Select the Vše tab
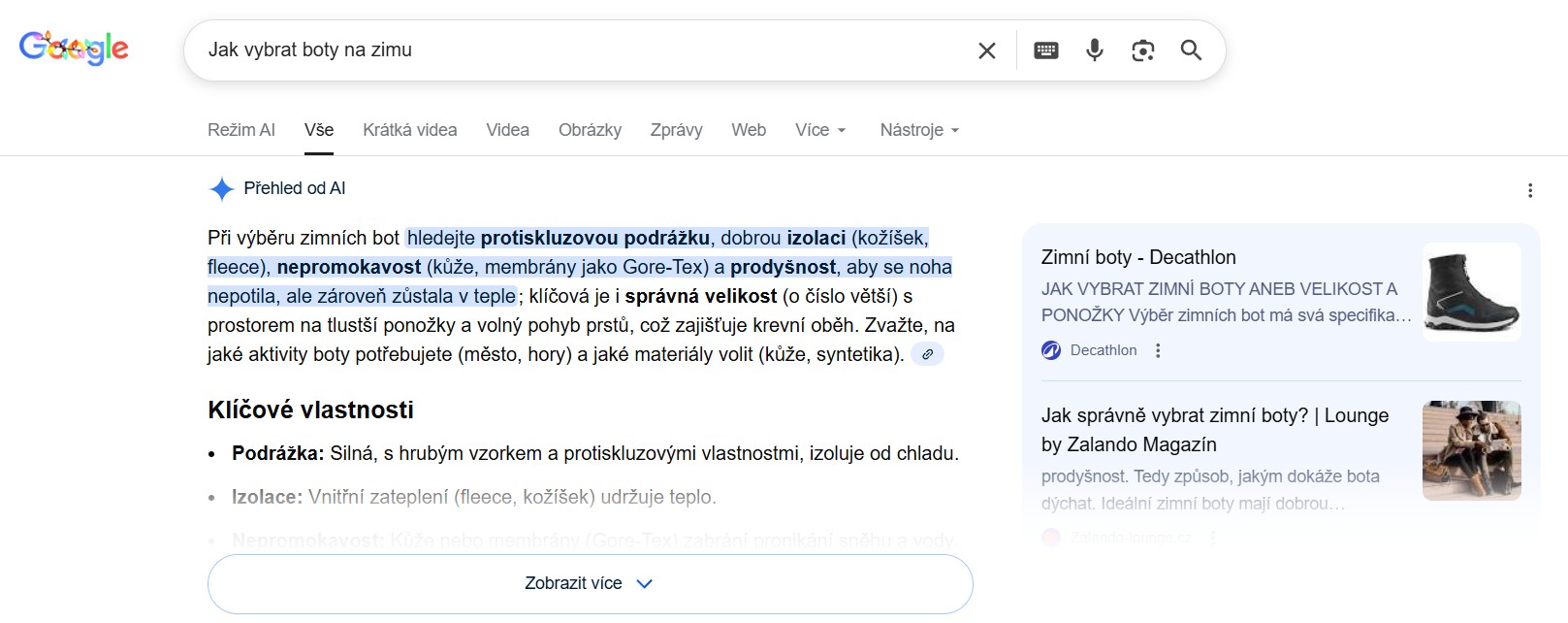The height and width of the screenshot is (623, 1568). click(x=319, y=130)
